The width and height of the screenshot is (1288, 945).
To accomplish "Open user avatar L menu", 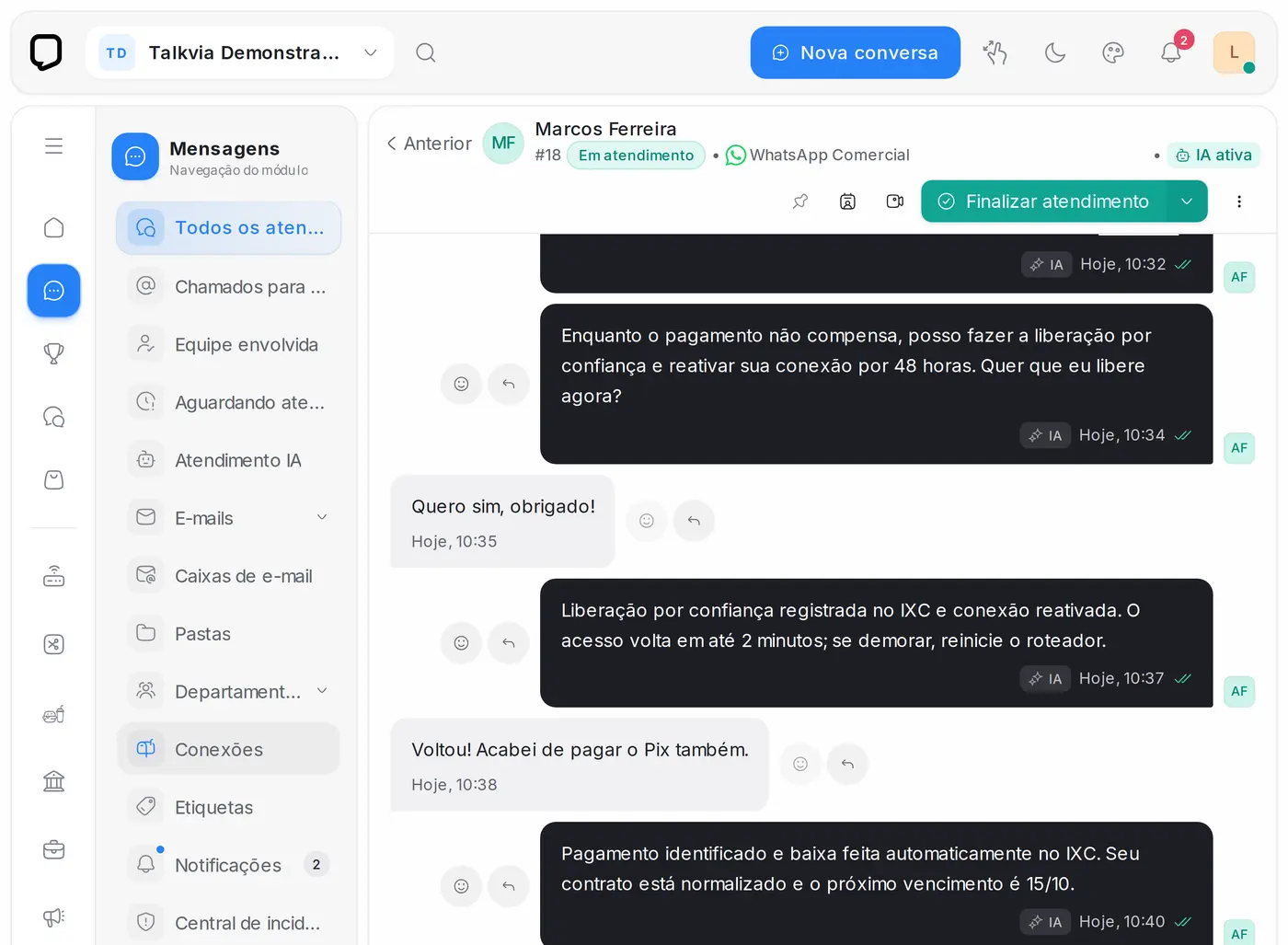I will click(x=1234, y=52).
